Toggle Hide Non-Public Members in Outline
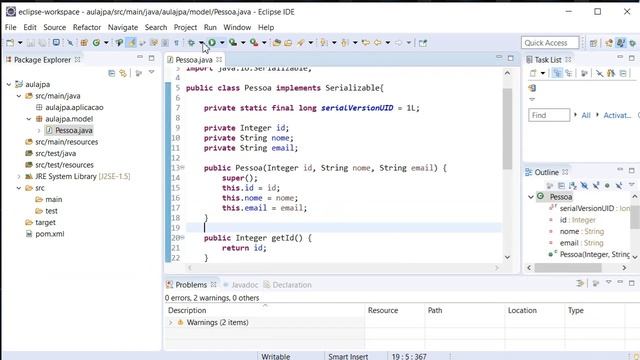This screenshot has width=640, height=360. pyautogui.click(x=607, y=186)
